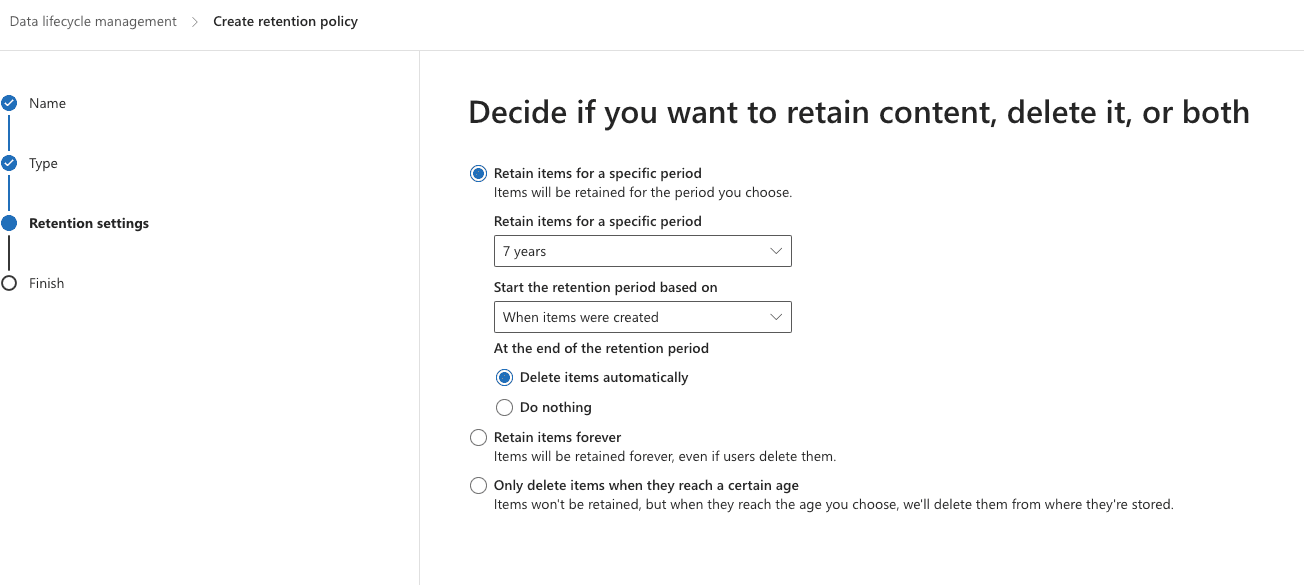
Task: Click the Retention settings step label
Action: [89, 223]
